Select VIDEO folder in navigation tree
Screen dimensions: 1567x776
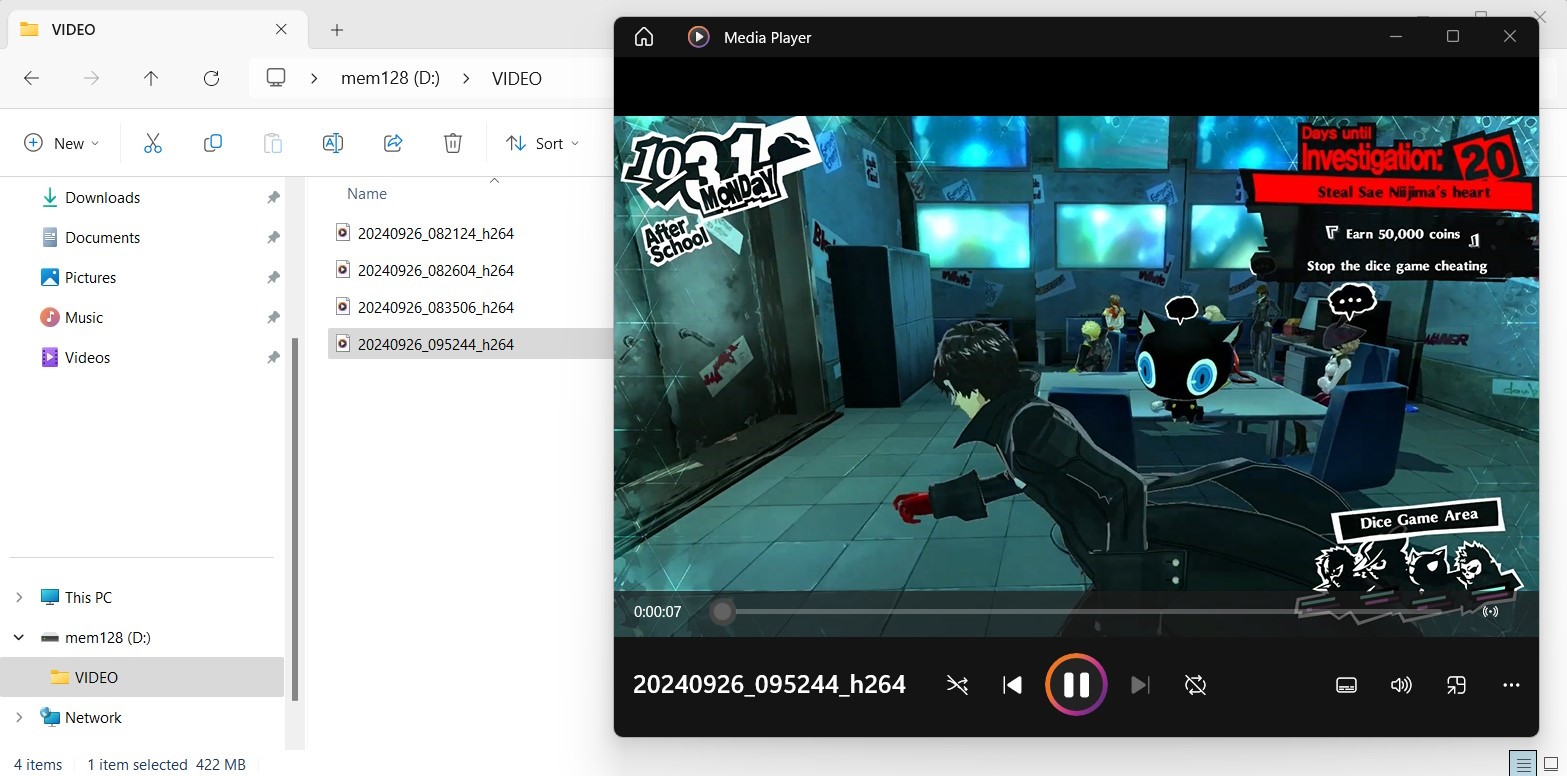pyautogui.click(x=142, y=677)
